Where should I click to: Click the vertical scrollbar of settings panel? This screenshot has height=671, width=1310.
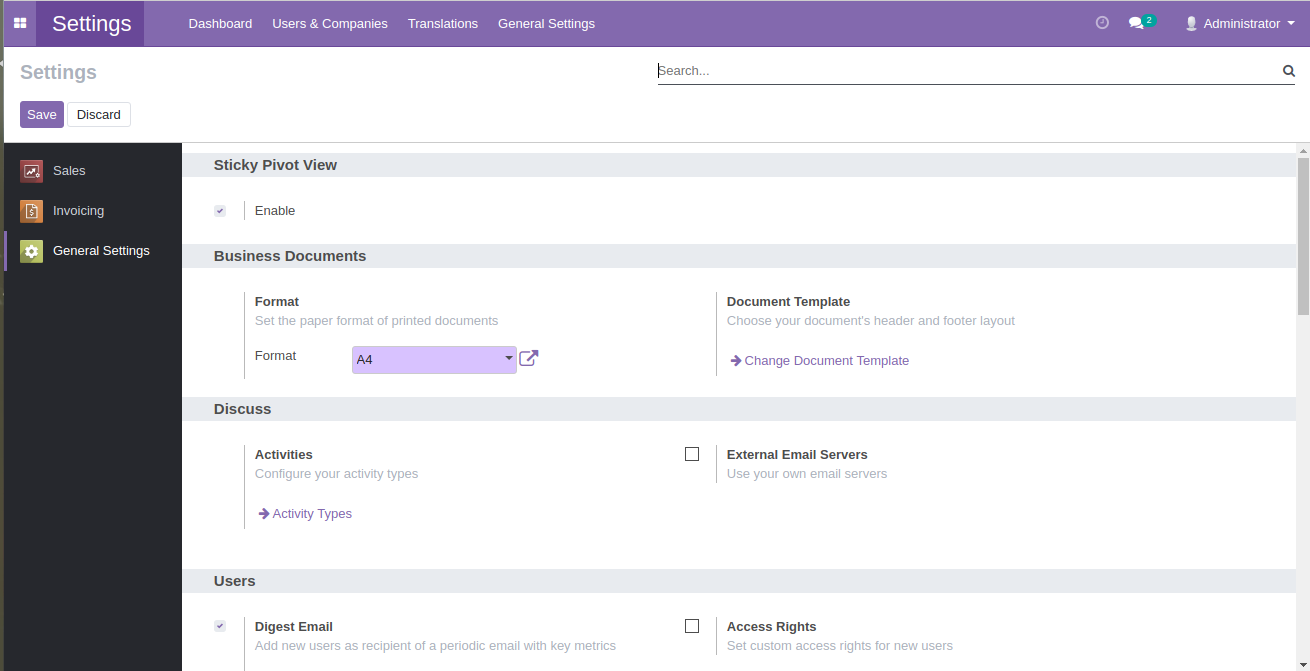1302,240
